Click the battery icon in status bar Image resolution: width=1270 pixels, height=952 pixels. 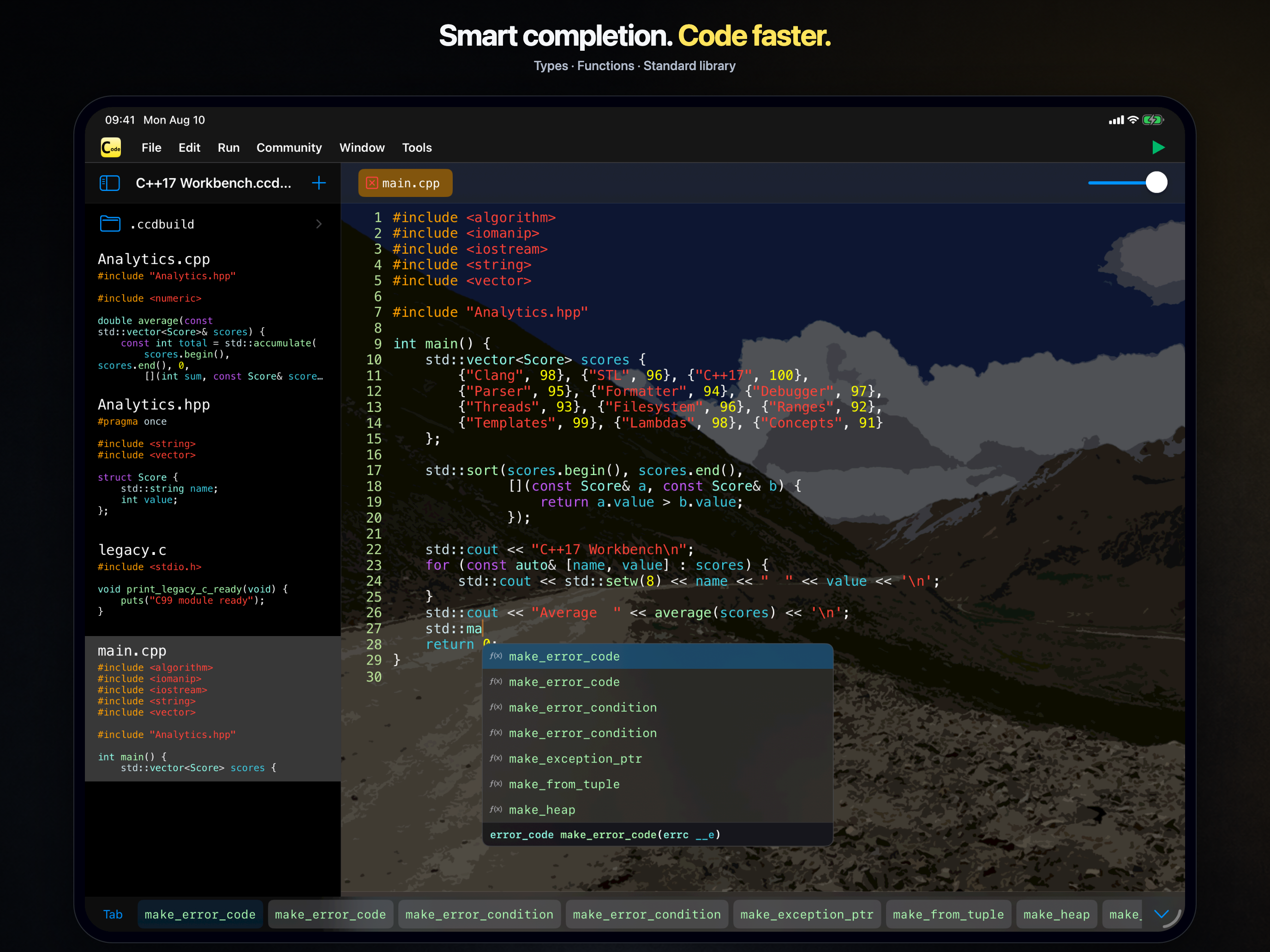1153,120
